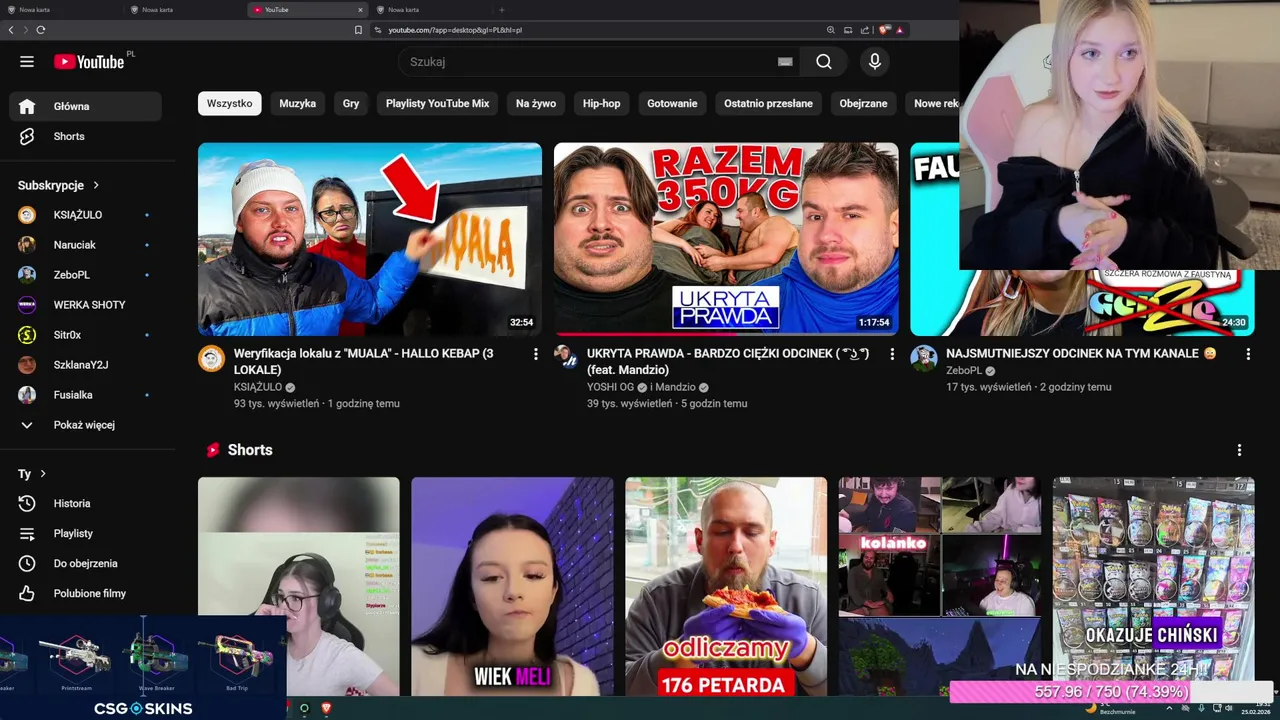Select the Obejrzane filter chip

coord(863,103)
